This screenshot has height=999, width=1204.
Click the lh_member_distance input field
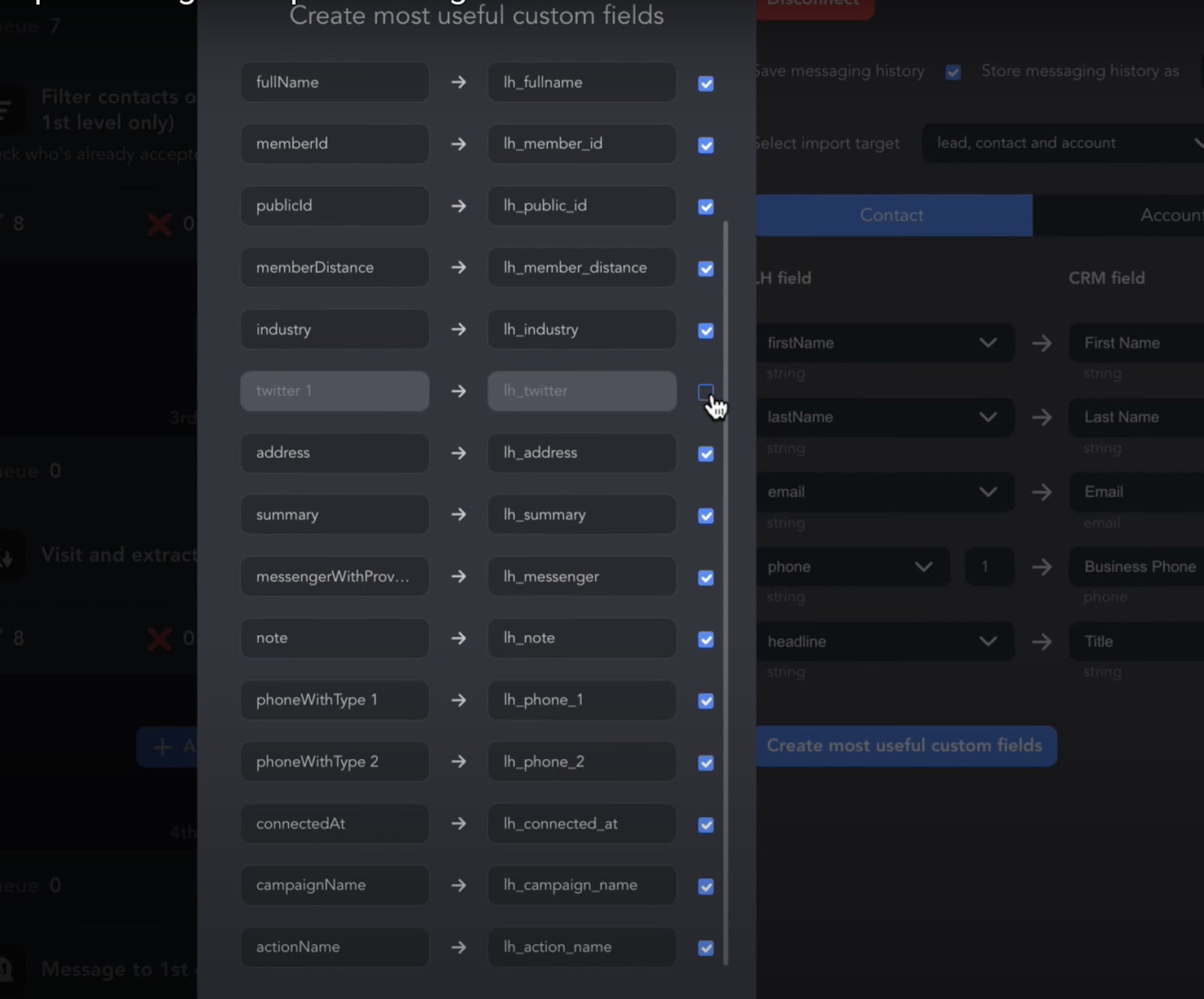[581, 268]
